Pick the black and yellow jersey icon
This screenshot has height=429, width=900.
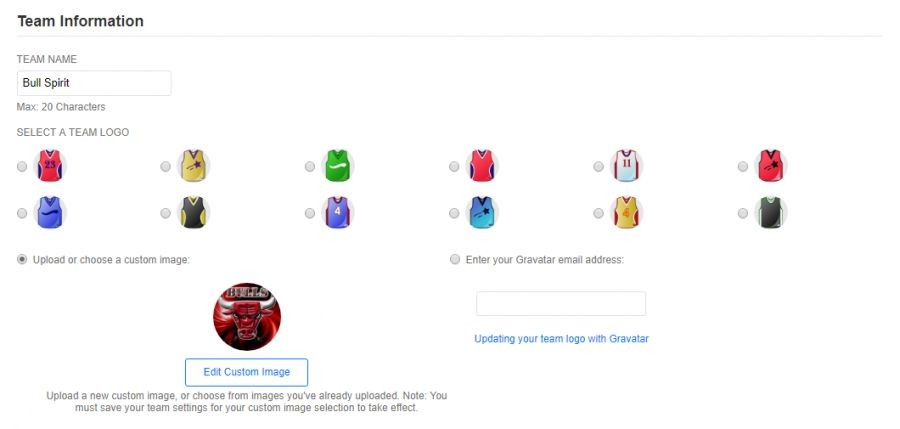point(193,212)
